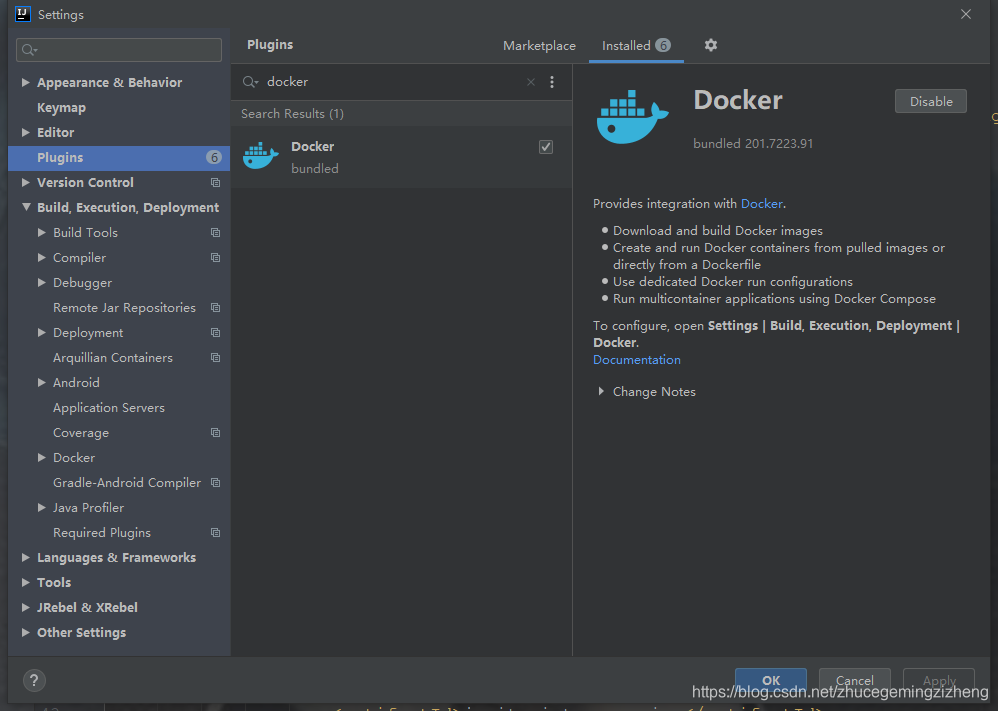Viewport: 998px width, 711px height.
Task: Open the plugin settings gear menu
Action: tap(711, 45)
